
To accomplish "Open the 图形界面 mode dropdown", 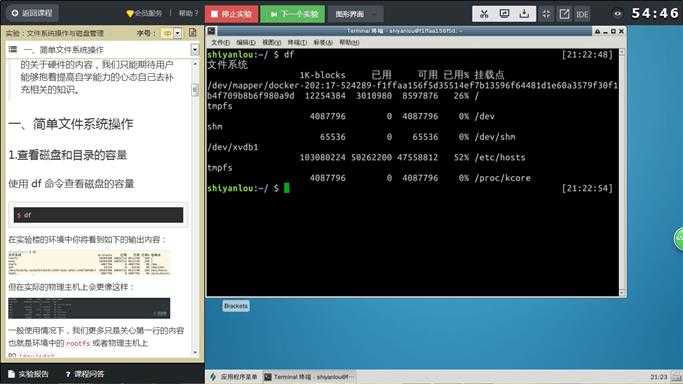I will coord(355,14).
